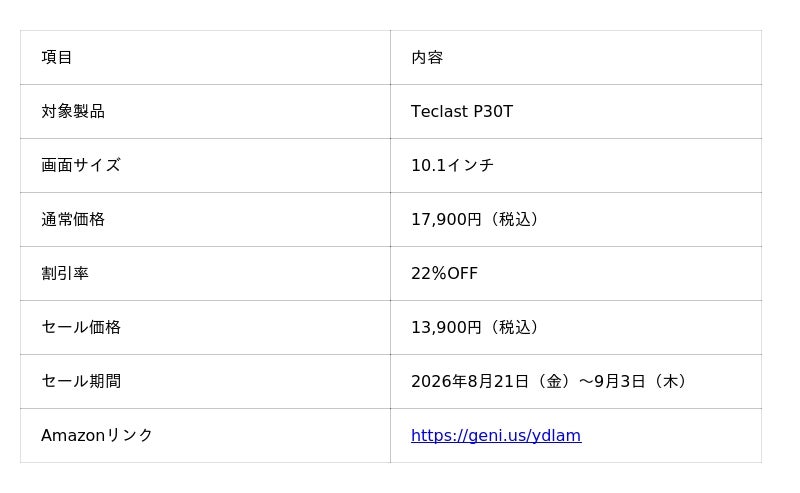Select the 割引率 label cell

click(x=205, y=274)
